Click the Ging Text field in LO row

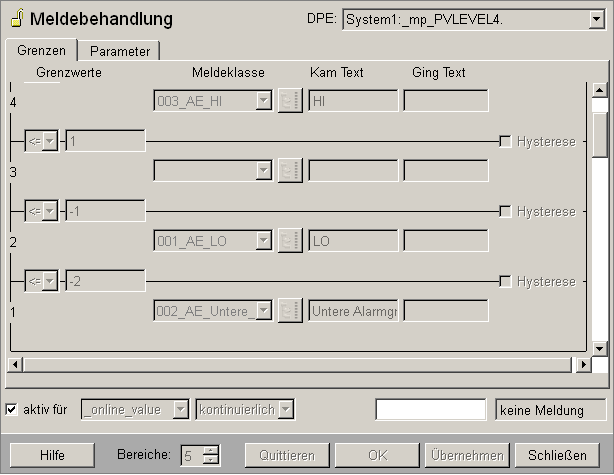click(446, 240)
